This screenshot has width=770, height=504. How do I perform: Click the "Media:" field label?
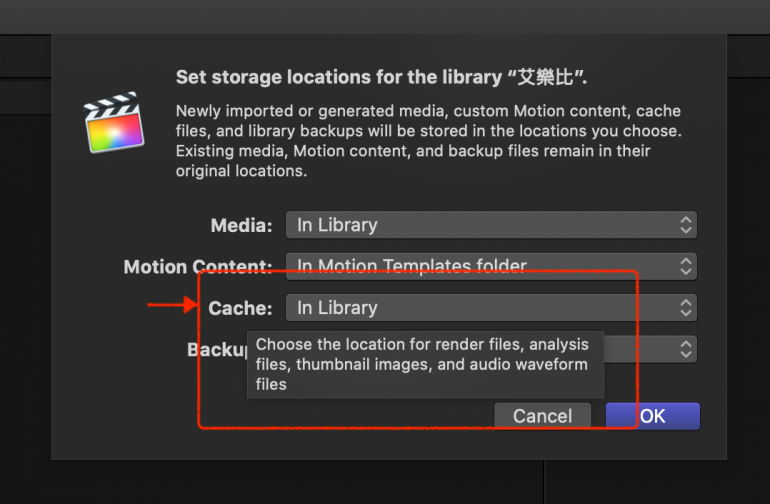(241, 226)
